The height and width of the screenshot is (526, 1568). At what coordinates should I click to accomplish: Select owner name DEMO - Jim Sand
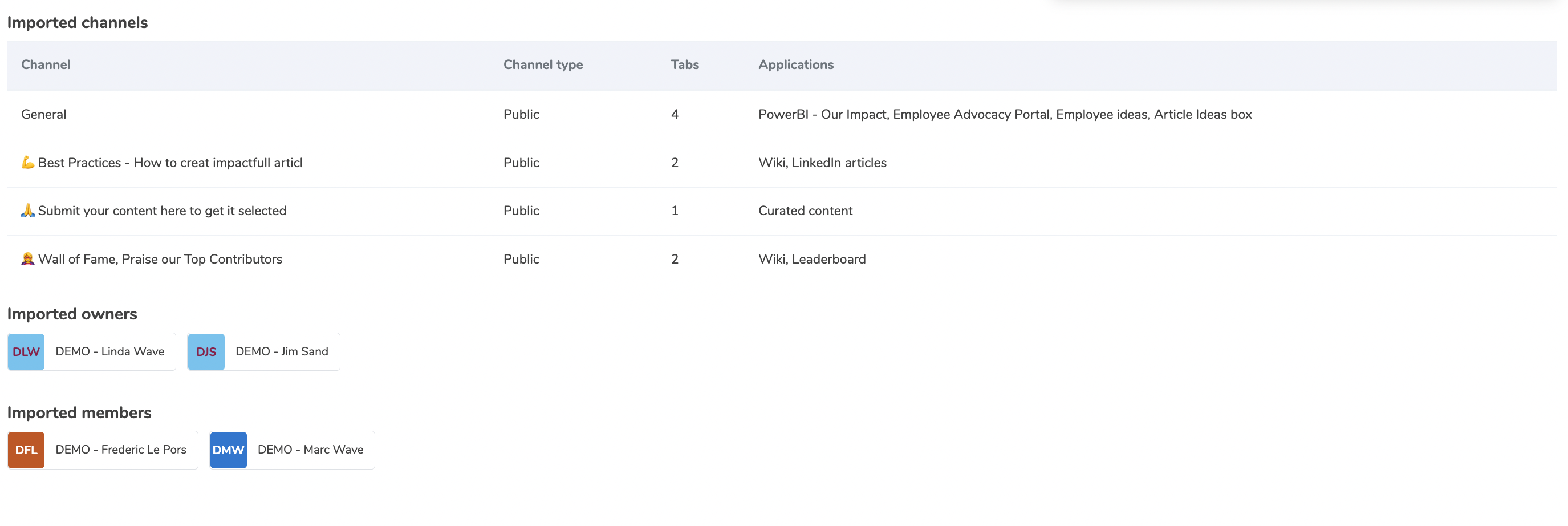282,351
